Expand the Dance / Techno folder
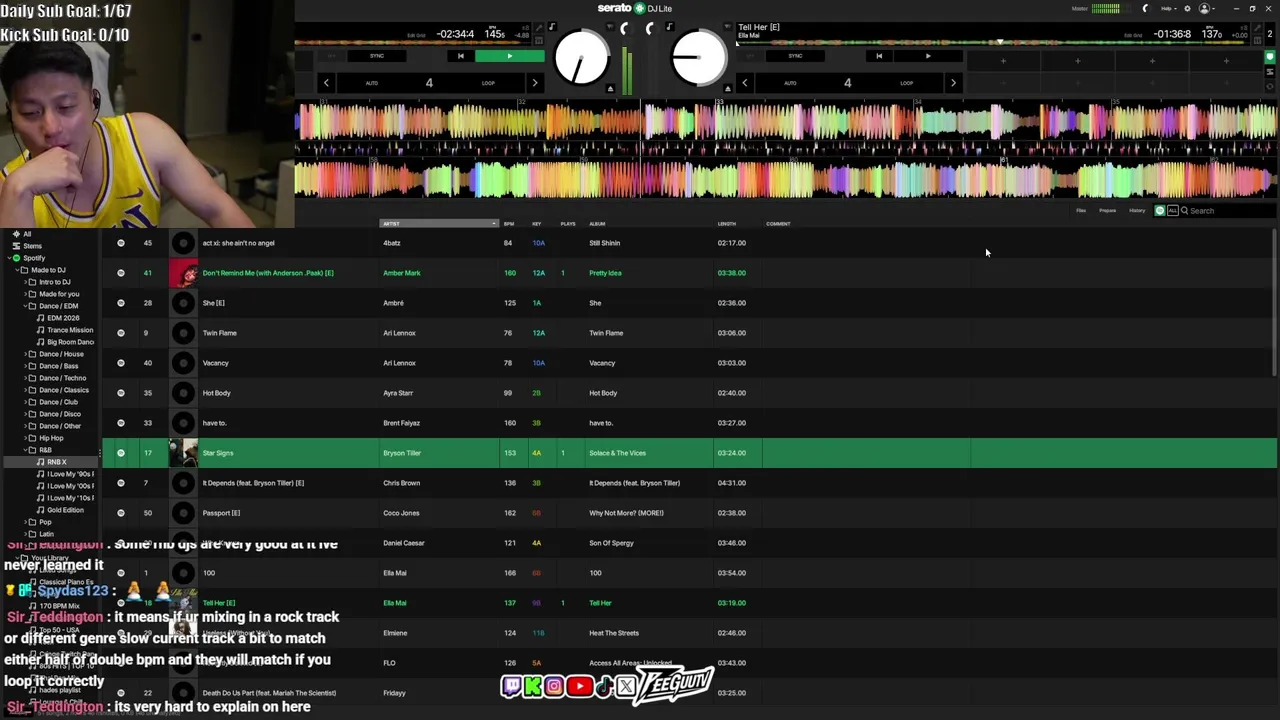 pyautogui.click(x=24, y=378)
